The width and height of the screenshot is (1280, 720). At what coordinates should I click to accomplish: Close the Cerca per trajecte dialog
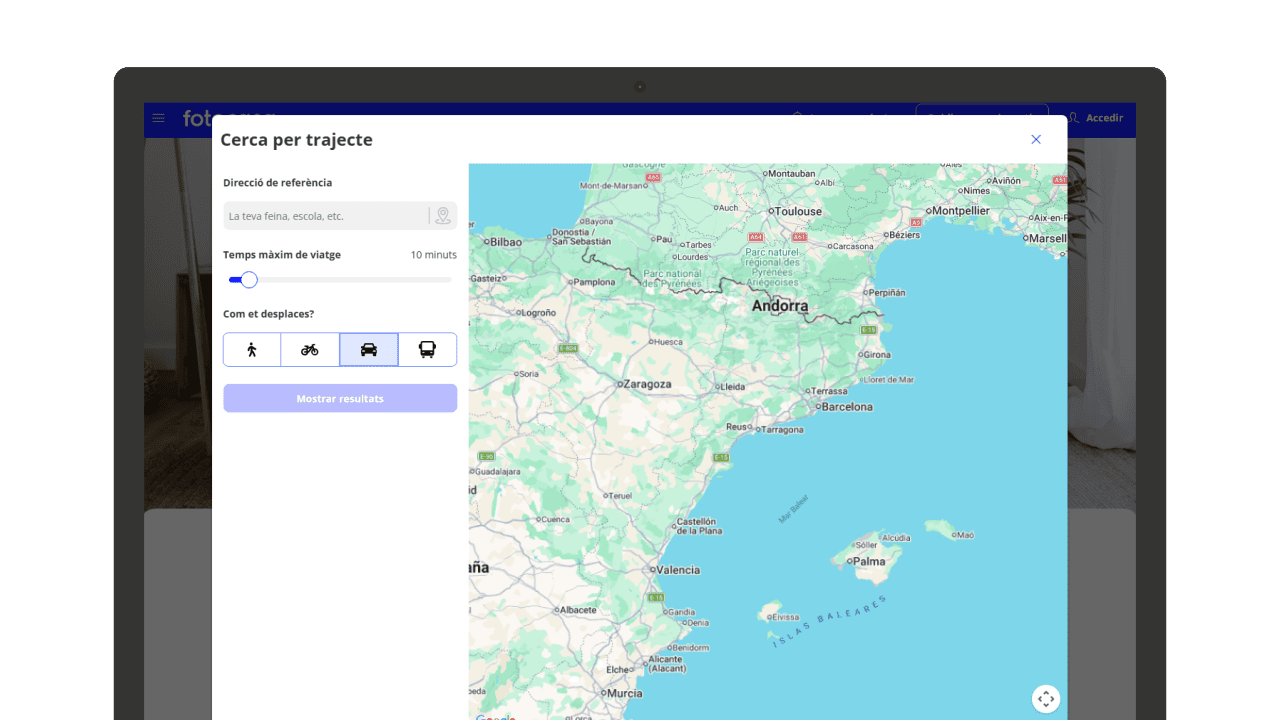1036,140
